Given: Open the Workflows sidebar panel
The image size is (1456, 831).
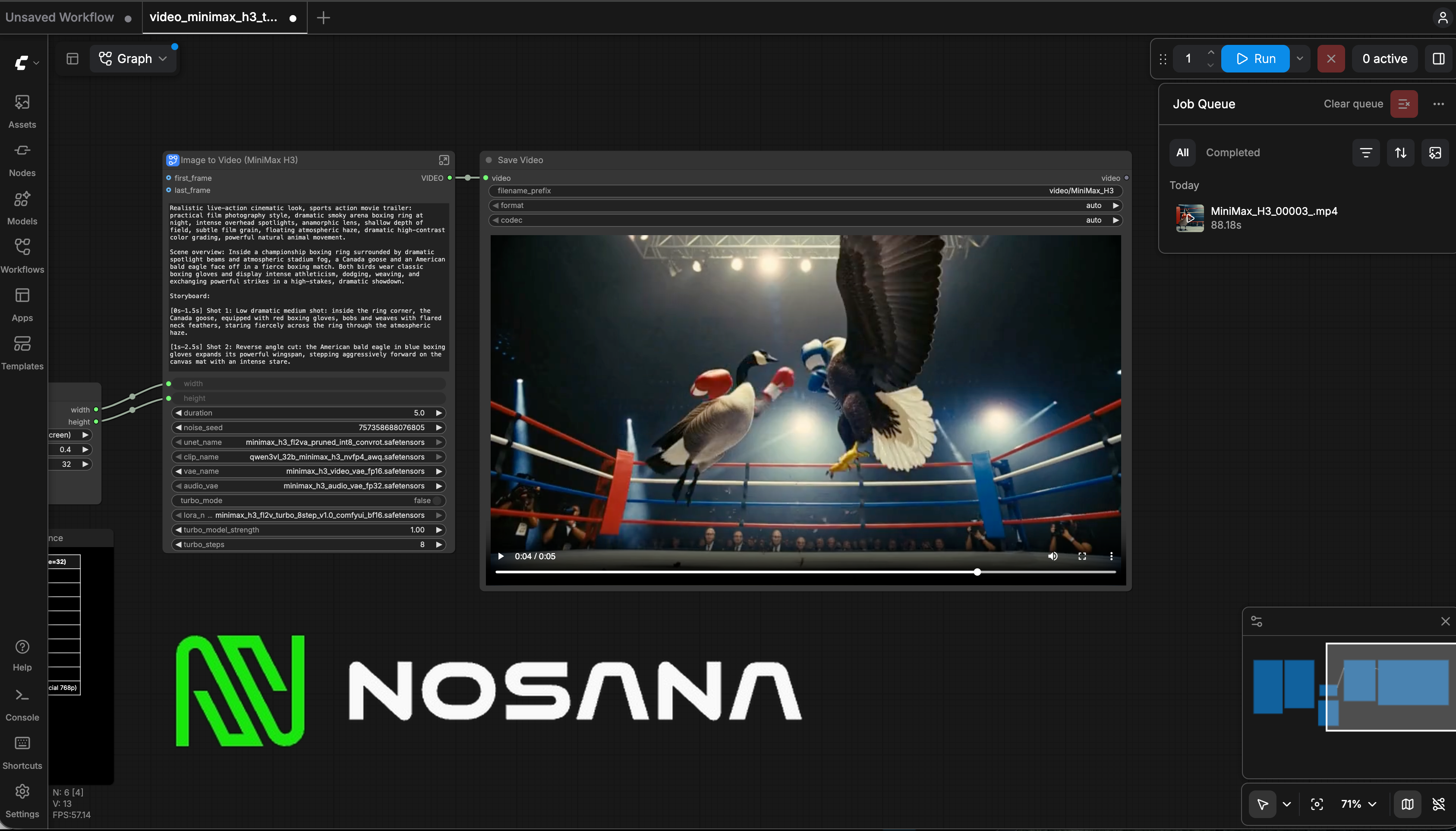Looking at the screenshot, I should point(22,256).
